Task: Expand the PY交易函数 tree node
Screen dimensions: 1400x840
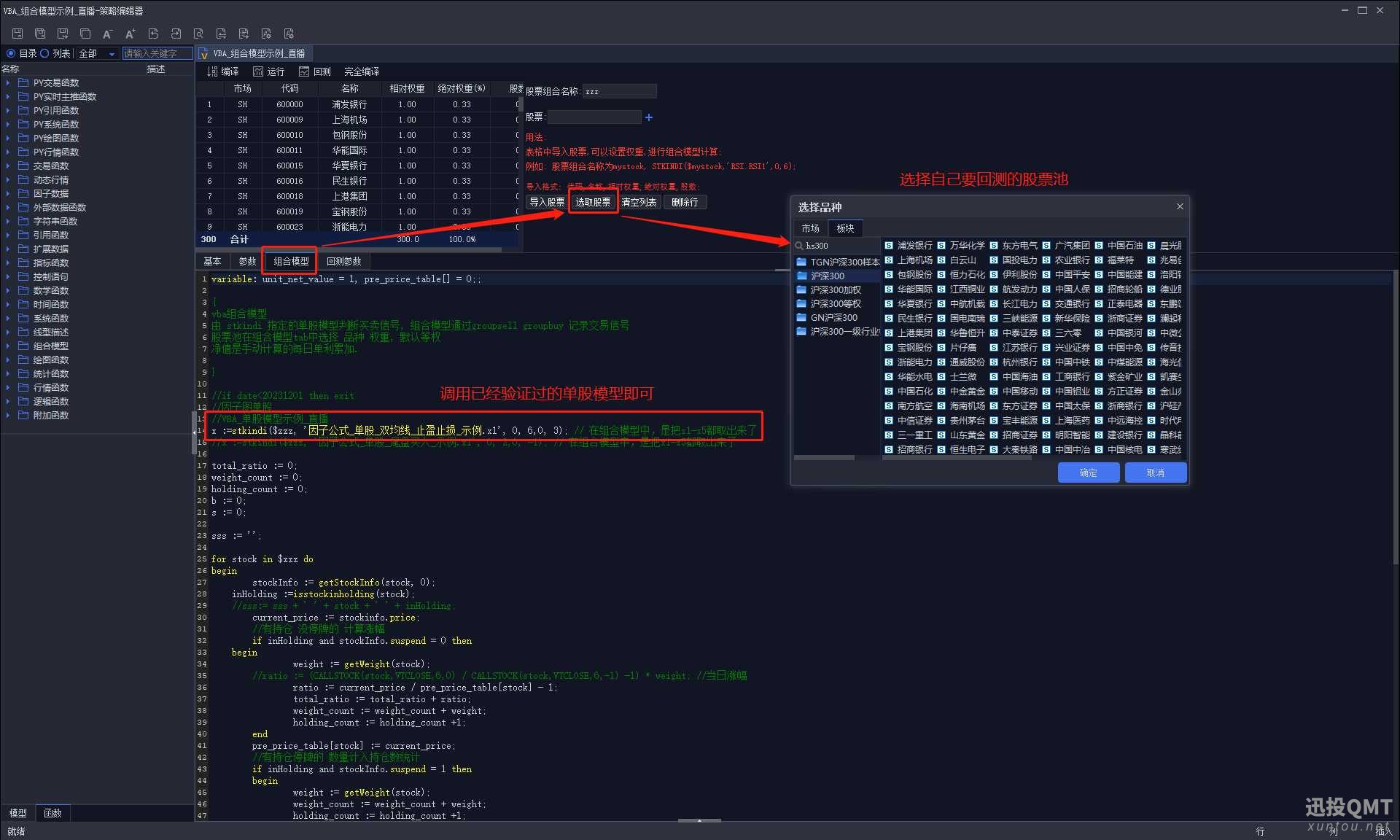Action: [x=8, y=82]
